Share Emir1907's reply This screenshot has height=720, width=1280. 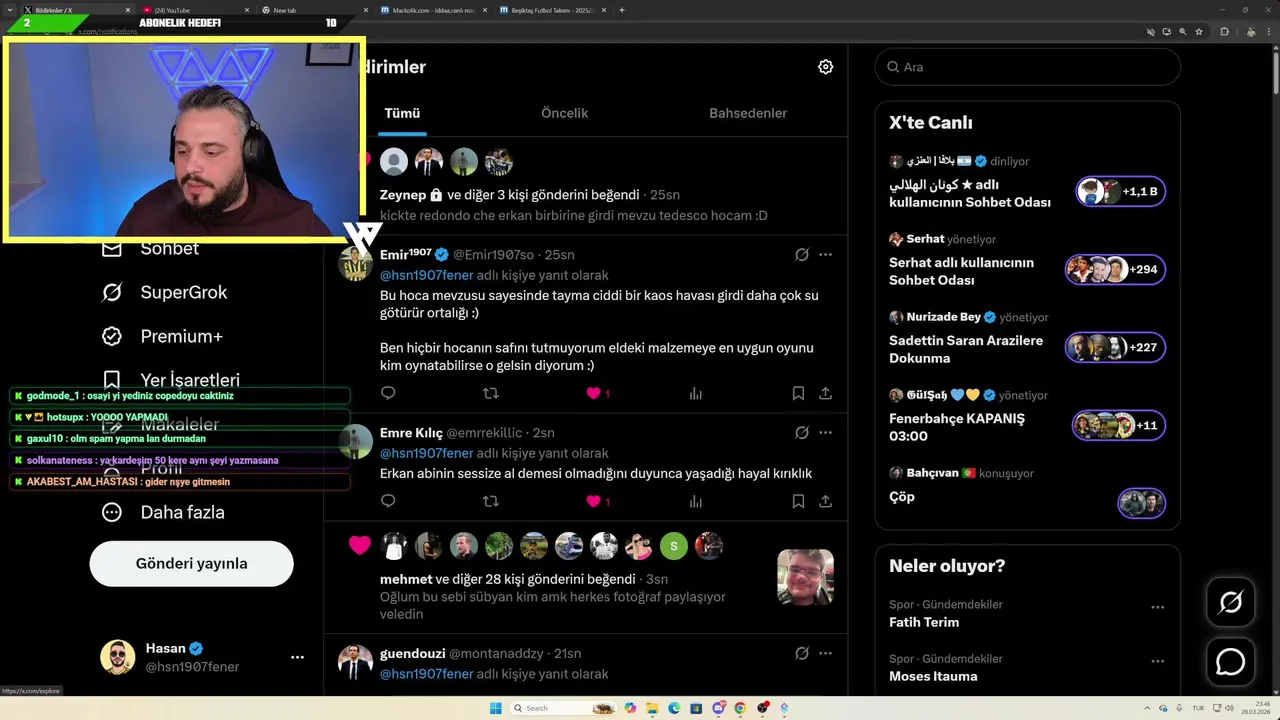[825, 393]
